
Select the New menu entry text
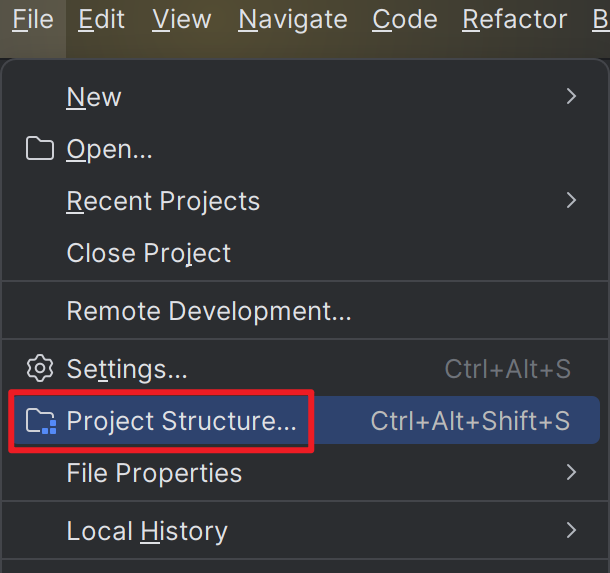[94, 97]
